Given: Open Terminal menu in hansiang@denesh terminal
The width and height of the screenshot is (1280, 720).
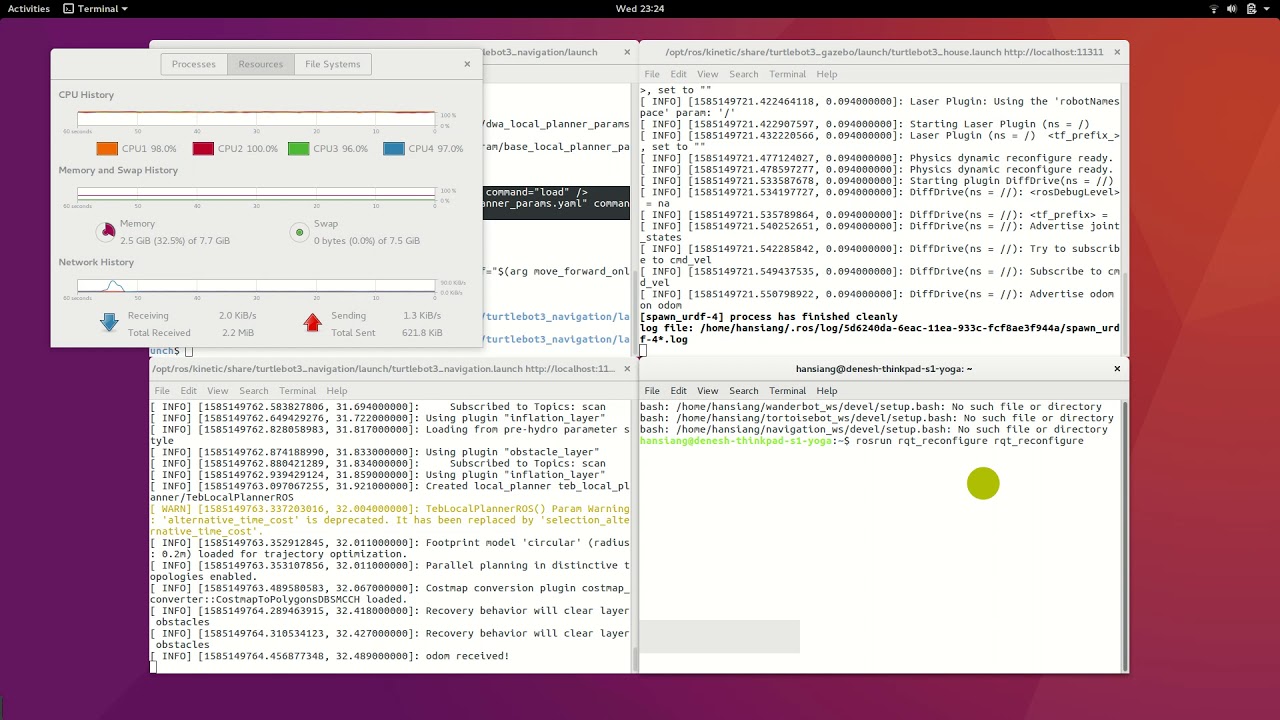Looking at the screenshot, I should pyautogui.click(x=787, y=391).
